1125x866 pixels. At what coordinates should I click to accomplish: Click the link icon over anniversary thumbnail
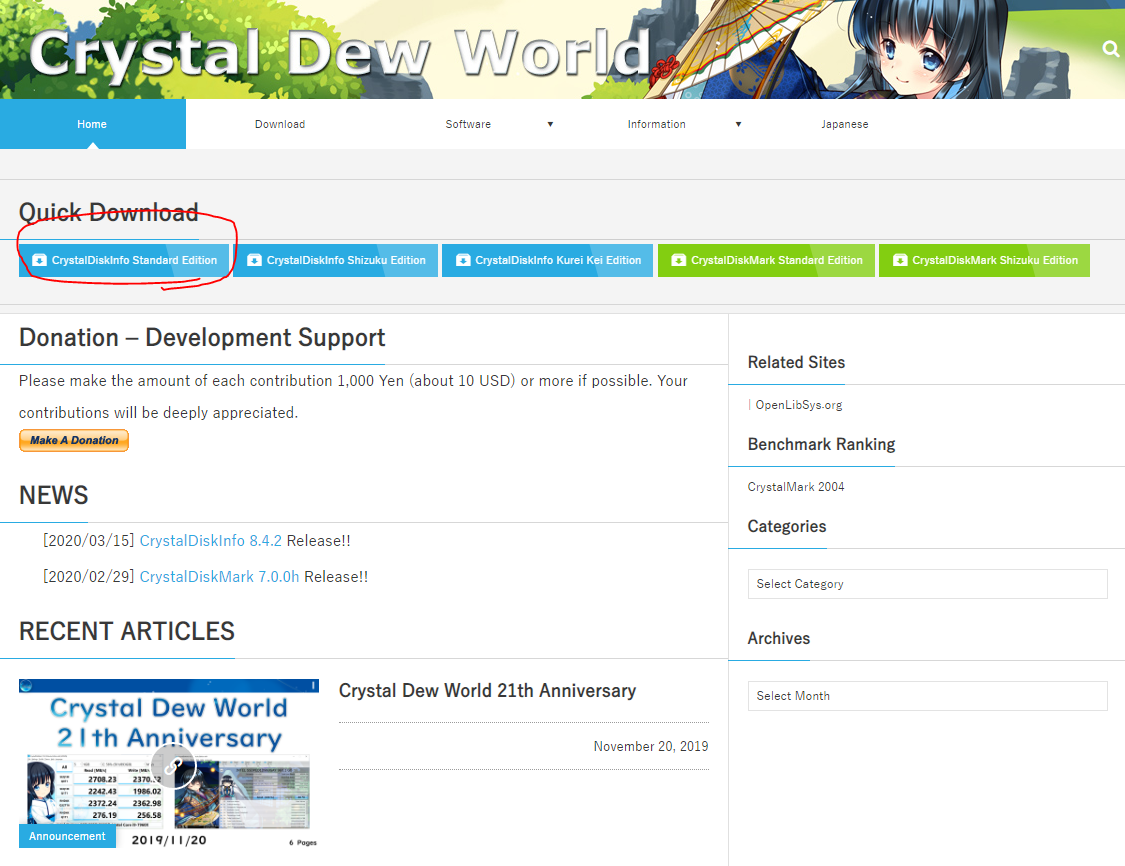pyautogui.click(x=173, y=766)
